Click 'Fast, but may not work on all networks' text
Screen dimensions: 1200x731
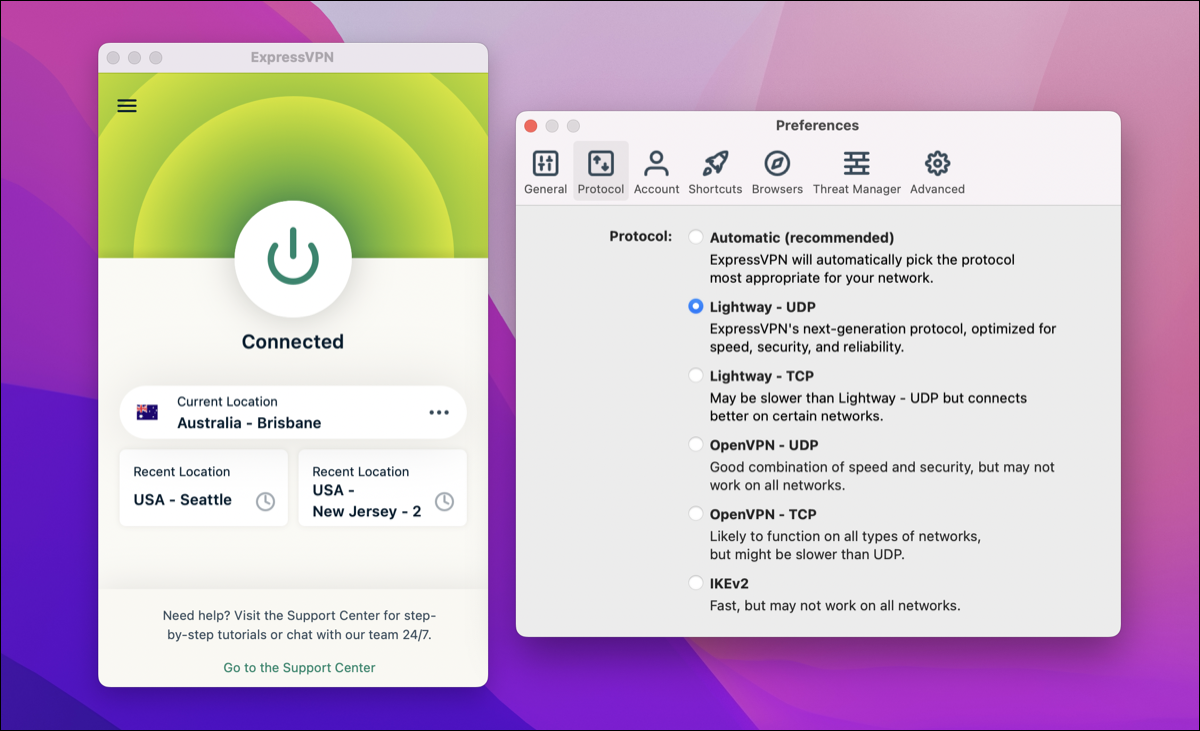point(835,605)
